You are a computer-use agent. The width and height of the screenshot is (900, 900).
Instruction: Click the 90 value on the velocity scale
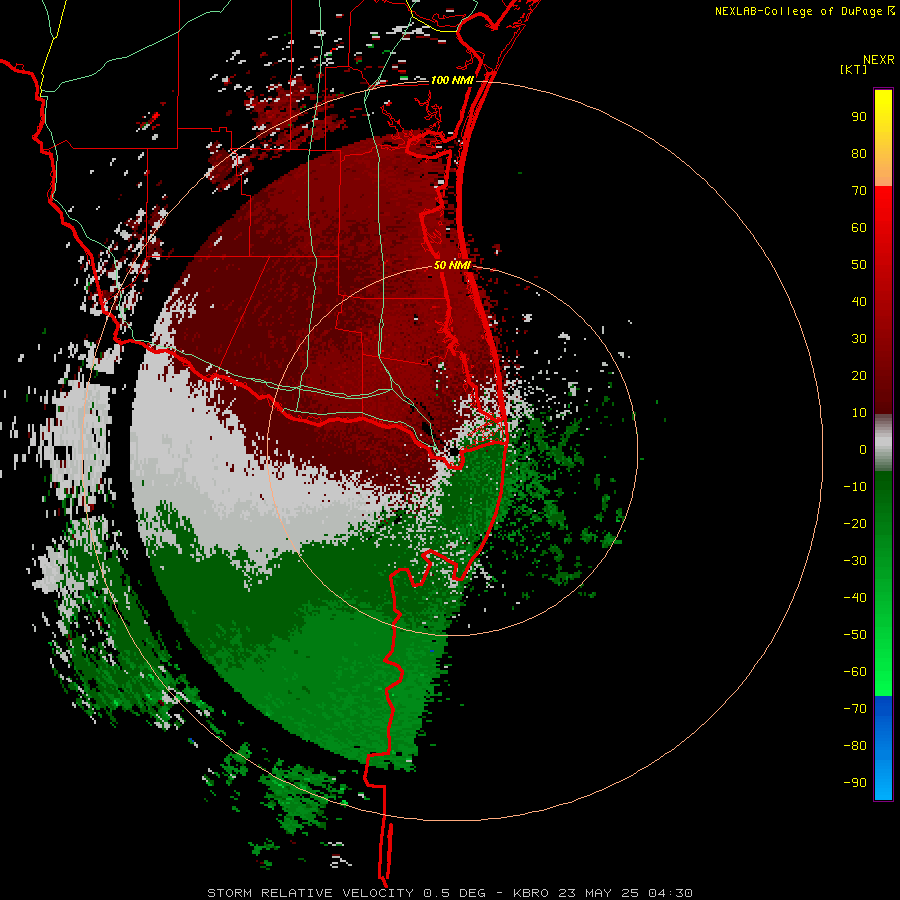click(859, 117)
